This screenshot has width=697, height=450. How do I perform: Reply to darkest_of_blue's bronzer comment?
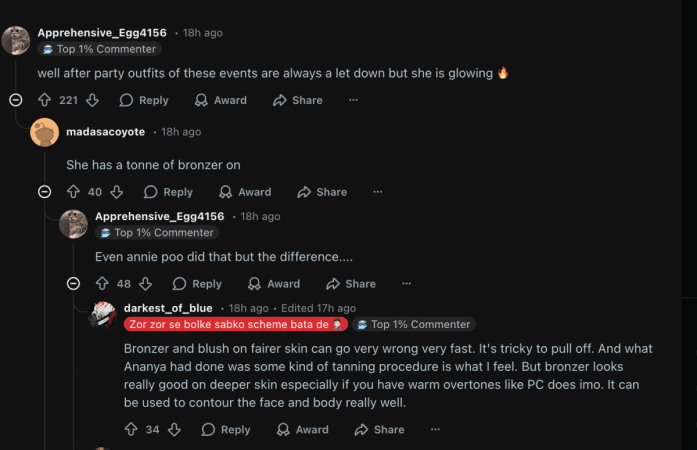click(x=226, y=430)
